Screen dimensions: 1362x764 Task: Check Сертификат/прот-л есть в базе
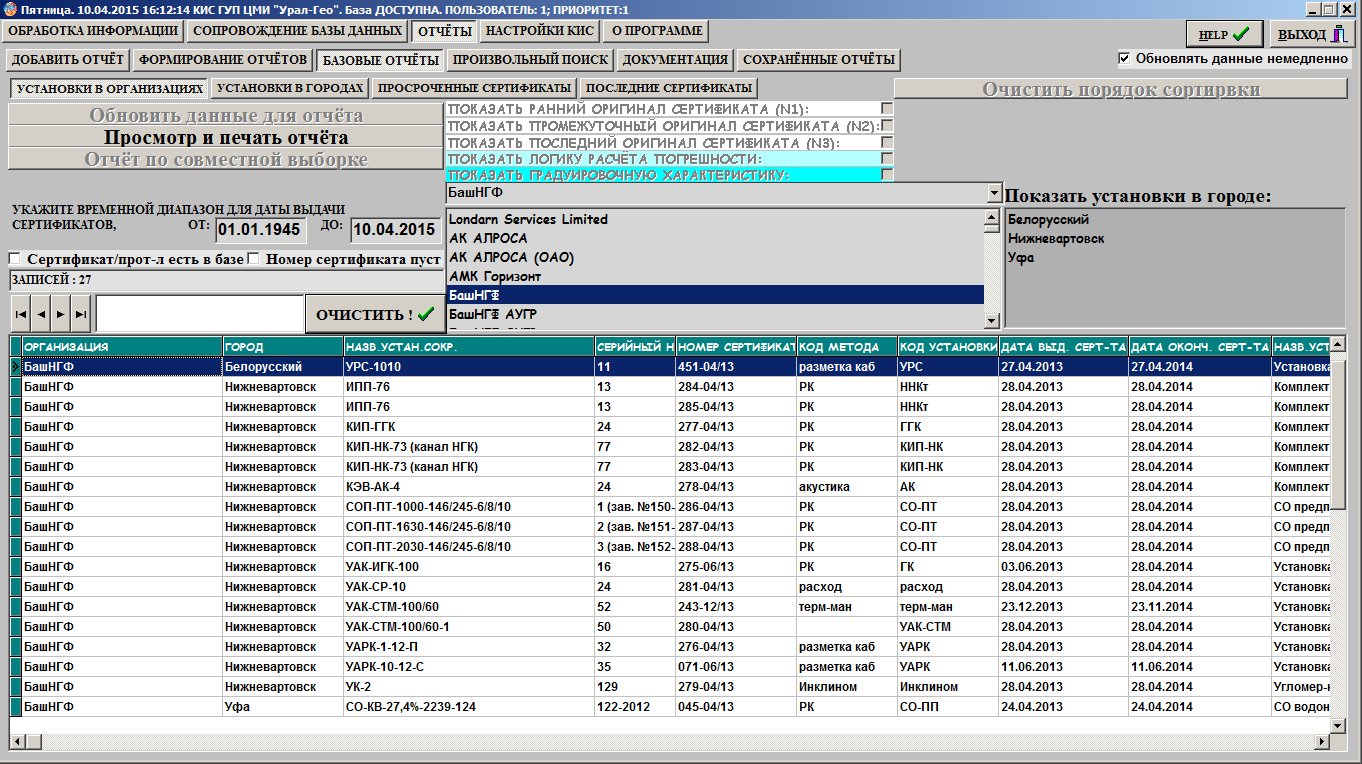coord(15,259)
